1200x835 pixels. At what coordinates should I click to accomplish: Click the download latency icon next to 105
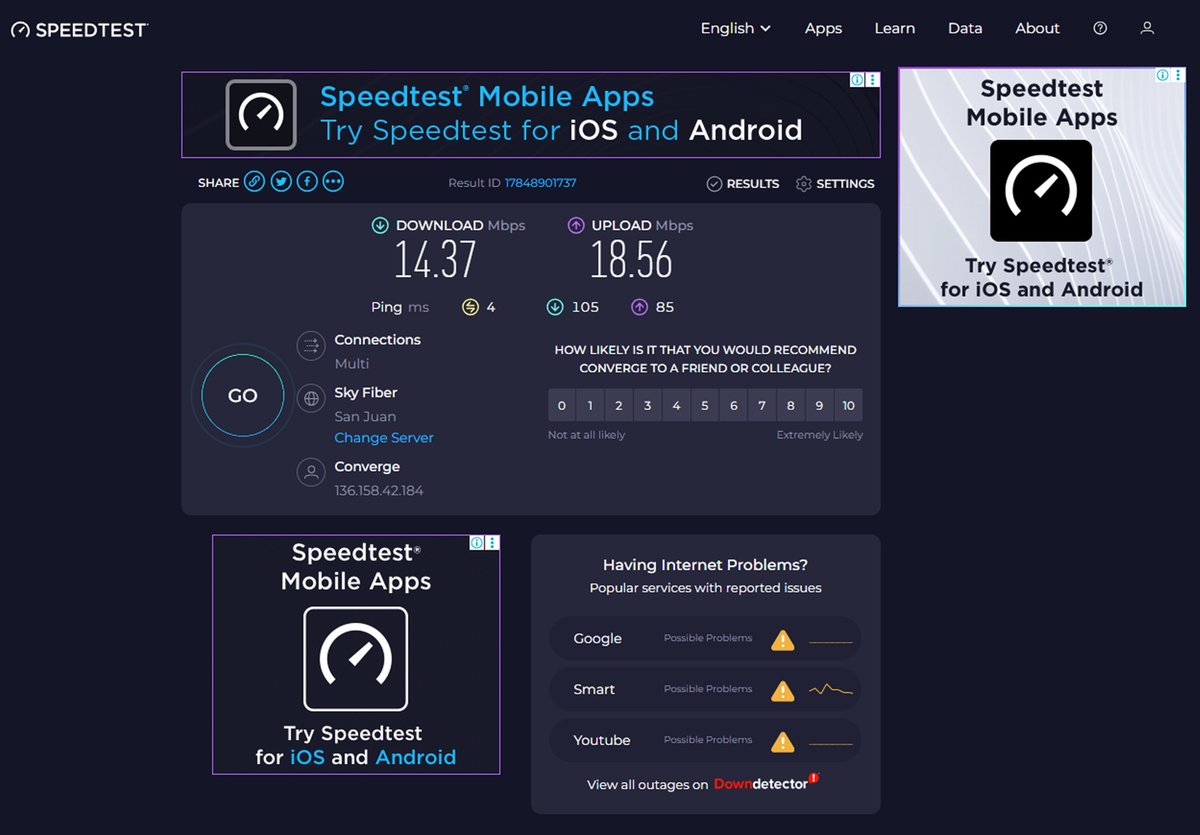point(555,307)
